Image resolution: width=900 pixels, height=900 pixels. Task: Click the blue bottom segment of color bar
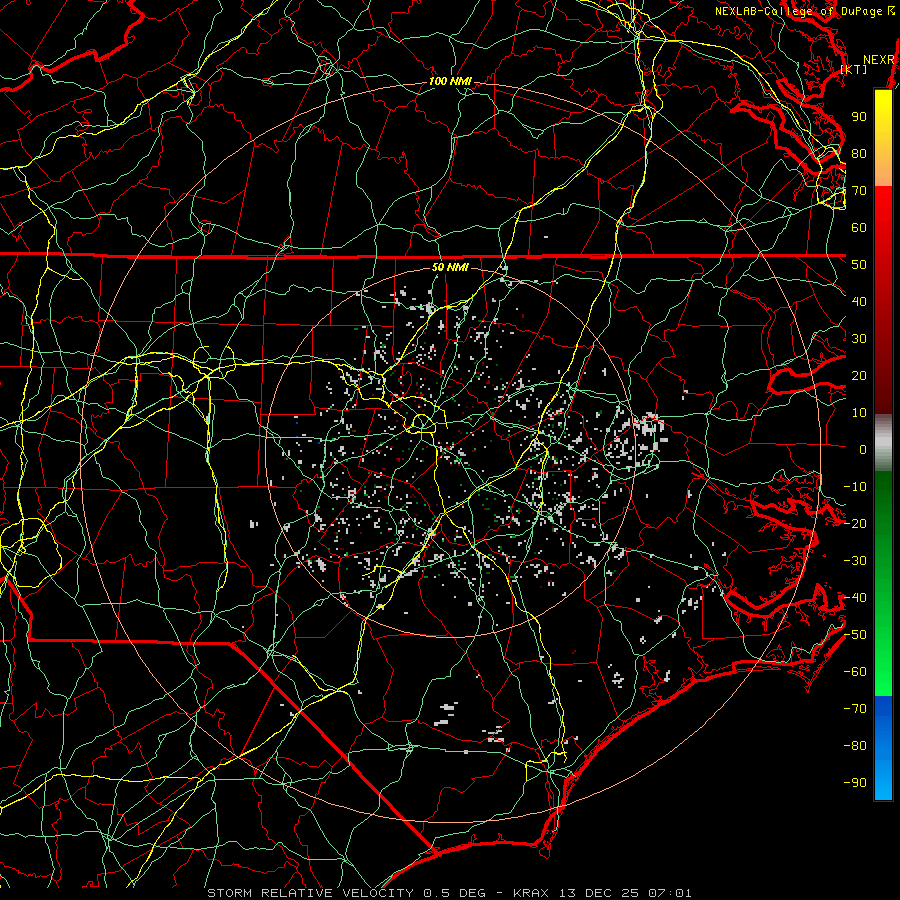pyautogui.click(x=883, y=748)
